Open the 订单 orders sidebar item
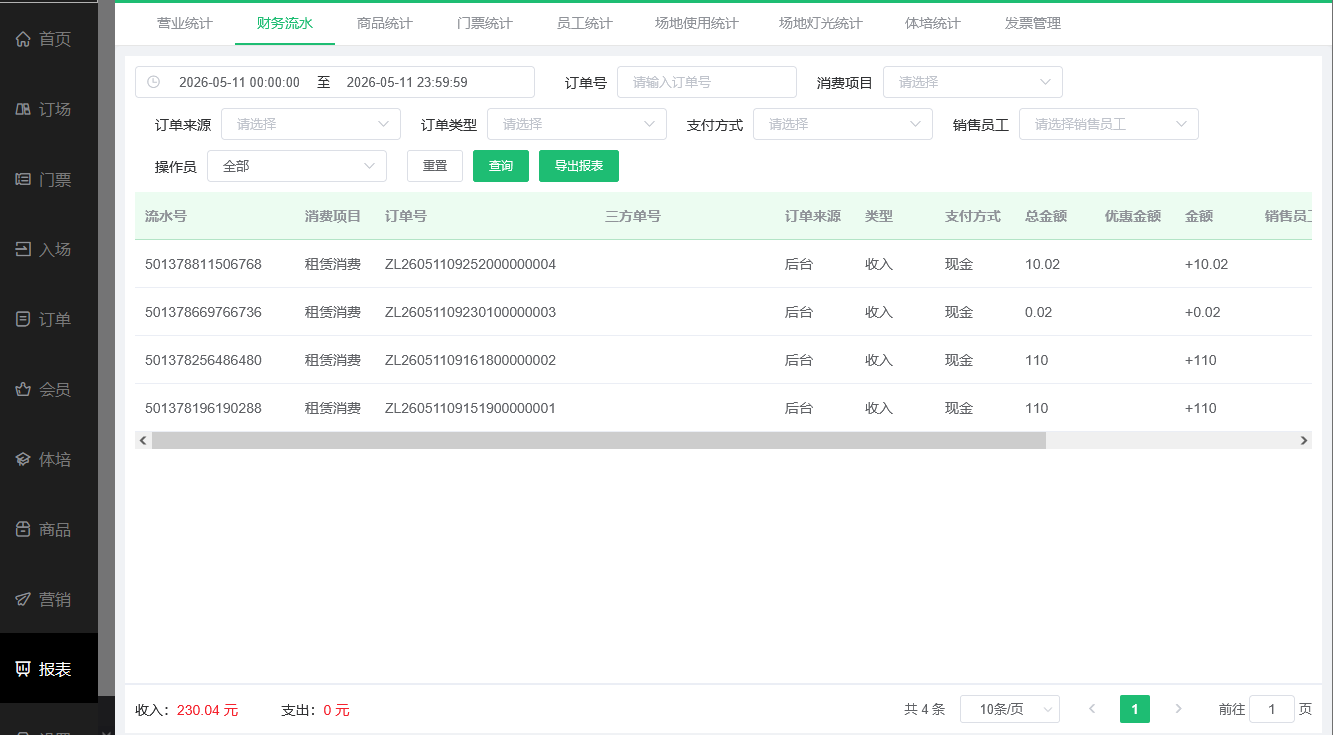Viewport: 1333px width, 735px height. [49, 320]
